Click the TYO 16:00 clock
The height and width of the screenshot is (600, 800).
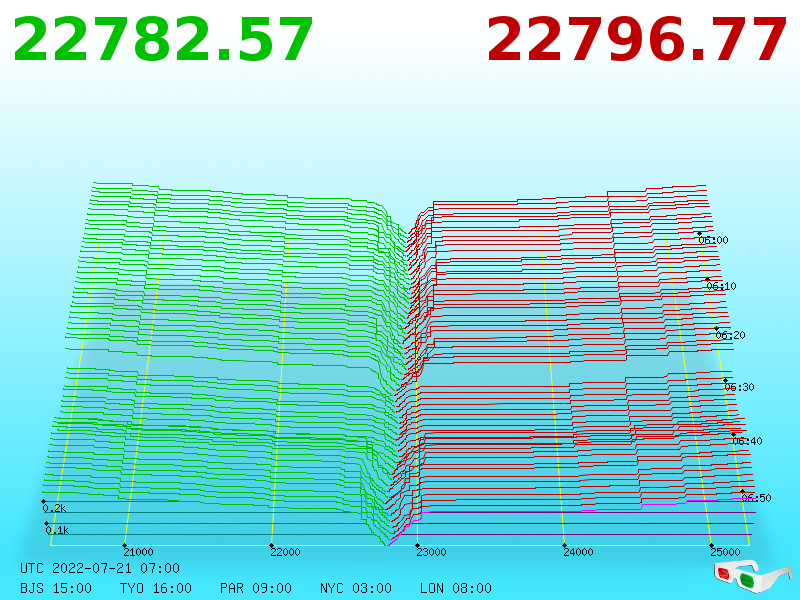[156, 588]
